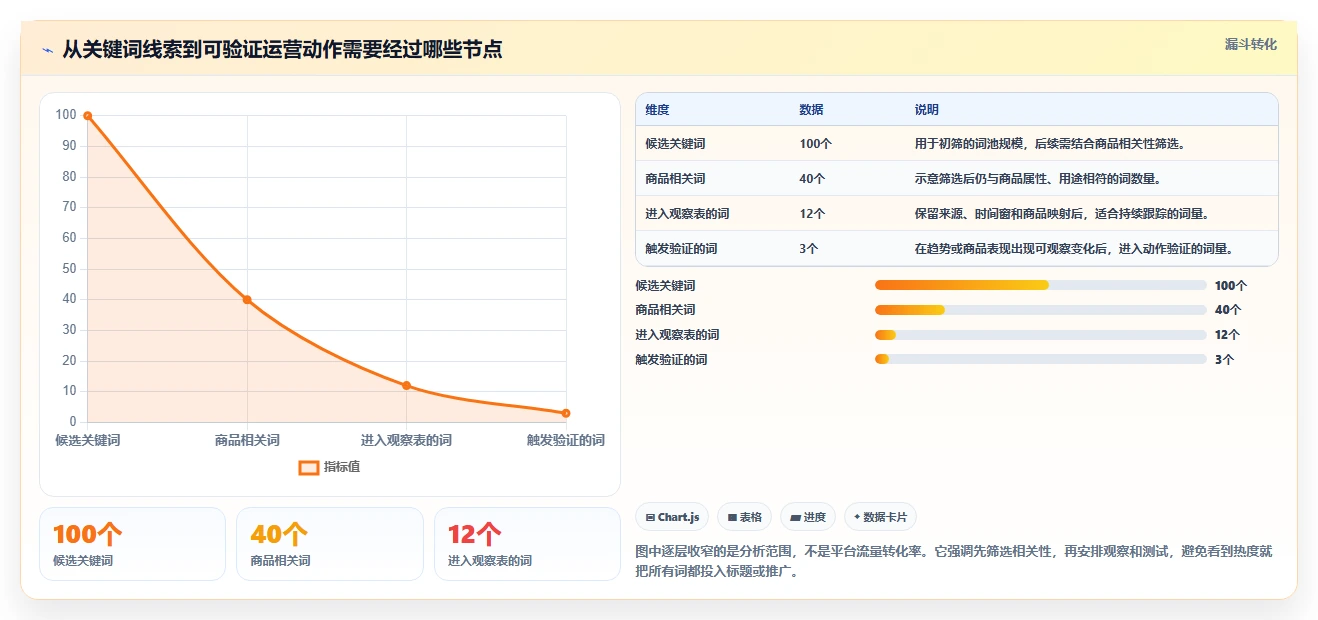This screenshot has width=1318, height=620.
Task: Click the page title 从关键词线索到可验证运营动作
Action: (282, 49)
